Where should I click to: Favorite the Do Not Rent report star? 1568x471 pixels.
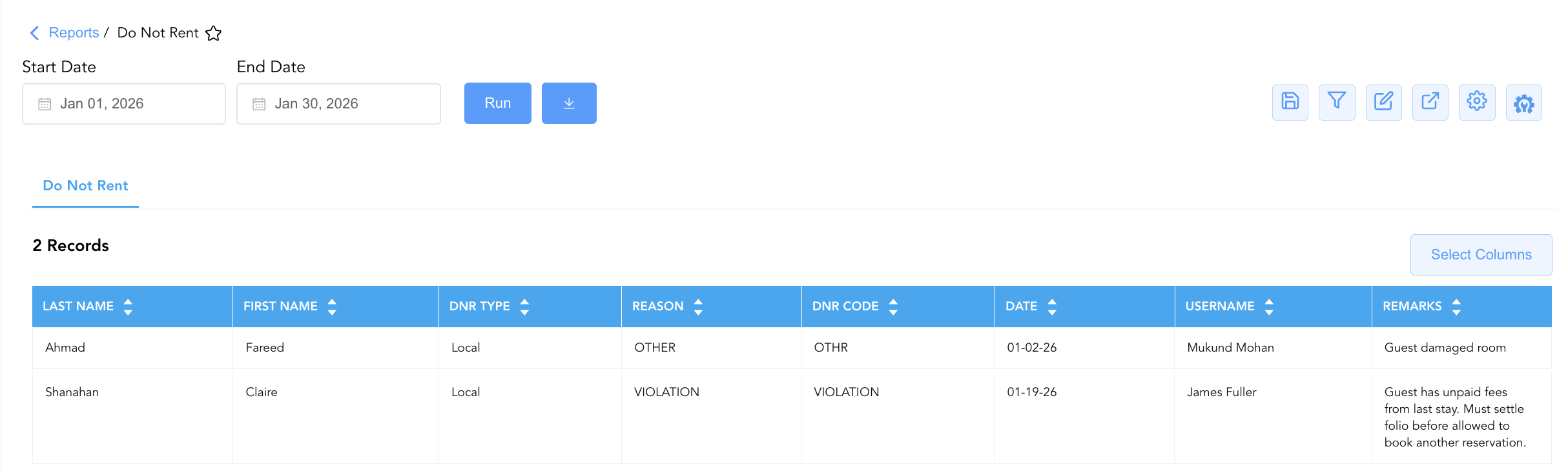coord(214,33)
